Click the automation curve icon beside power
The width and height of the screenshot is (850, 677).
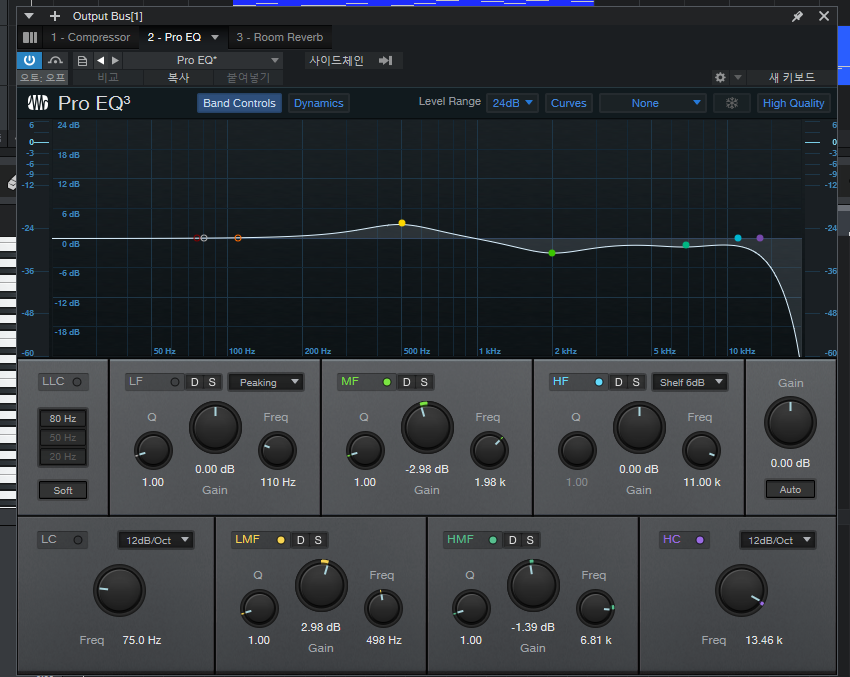click(x=55, y=60)
